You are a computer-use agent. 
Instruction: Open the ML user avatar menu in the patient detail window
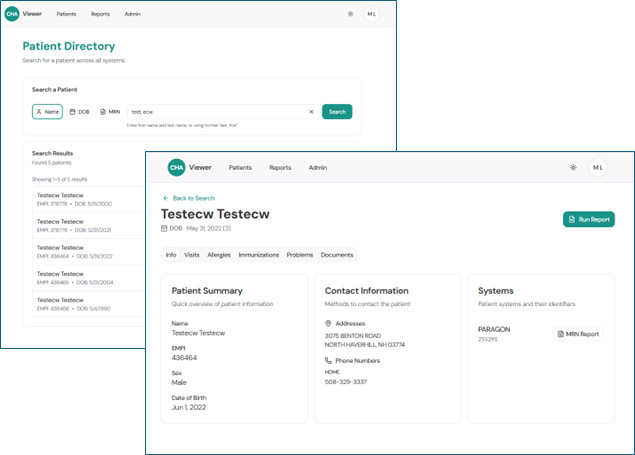(x=597, y=167)
